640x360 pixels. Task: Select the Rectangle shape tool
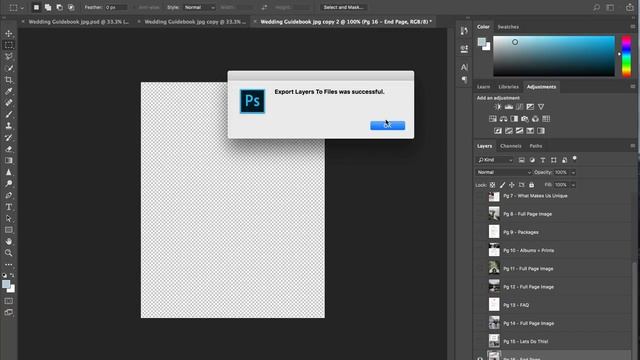click(9, 230)
